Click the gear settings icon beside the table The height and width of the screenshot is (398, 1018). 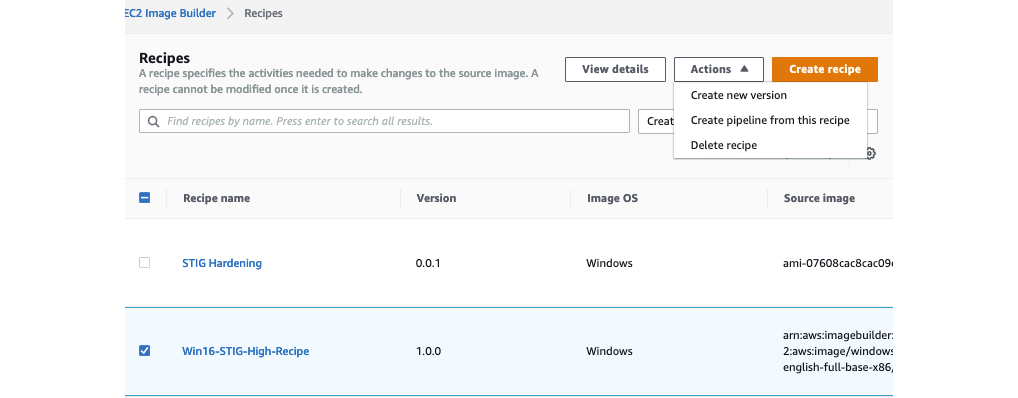tap(871, 153)
